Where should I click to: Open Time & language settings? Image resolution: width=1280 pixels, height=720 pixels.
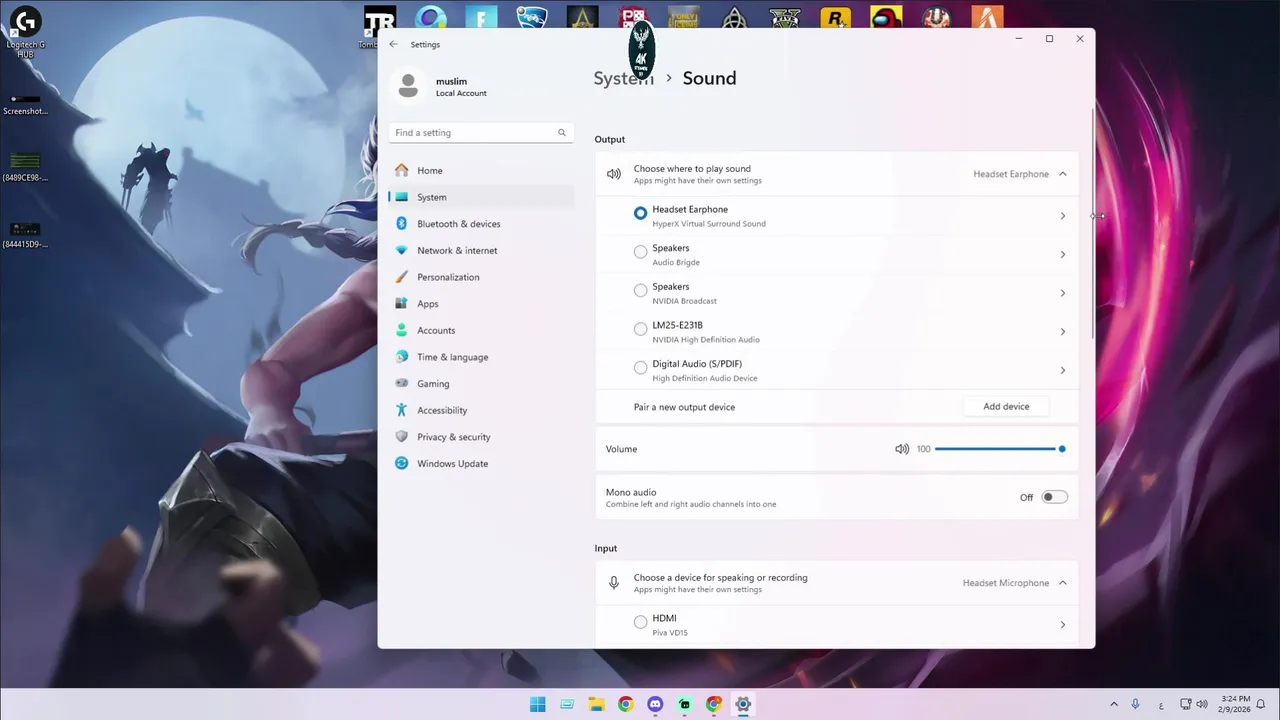(482, 357)
